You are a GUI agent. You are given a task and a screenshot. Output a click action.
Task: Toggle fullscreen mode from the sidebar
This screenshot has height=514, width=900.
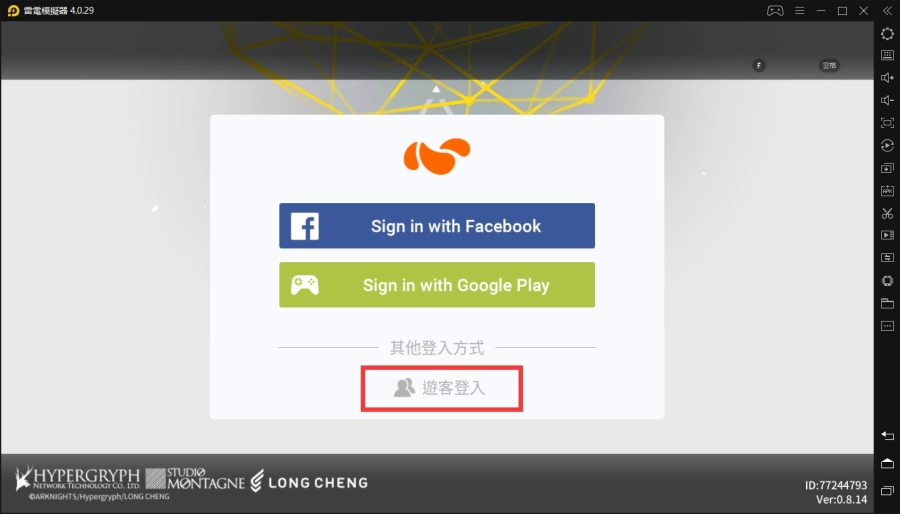[887, 123]
